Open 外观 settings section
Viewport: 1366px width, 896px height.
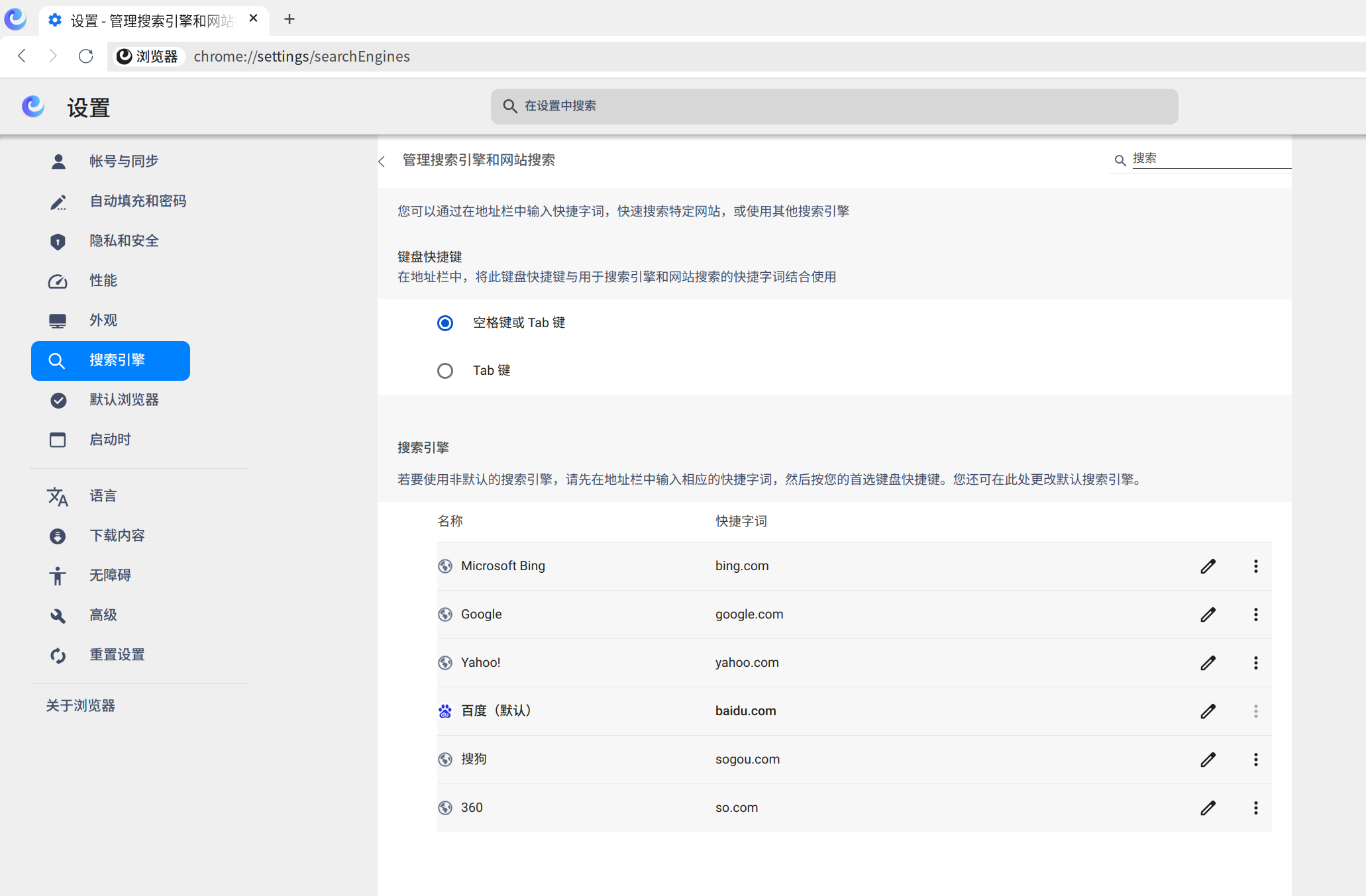pos(111,321)
